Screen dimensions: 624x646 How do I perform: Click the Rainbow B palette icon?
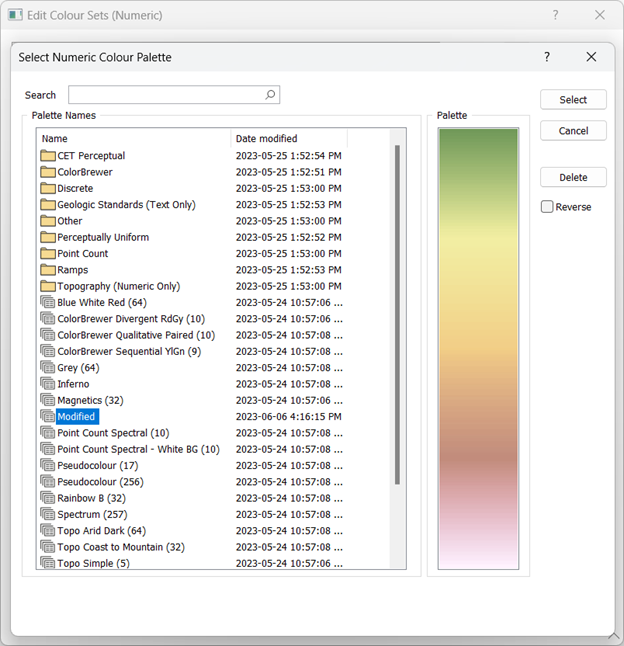47,498
